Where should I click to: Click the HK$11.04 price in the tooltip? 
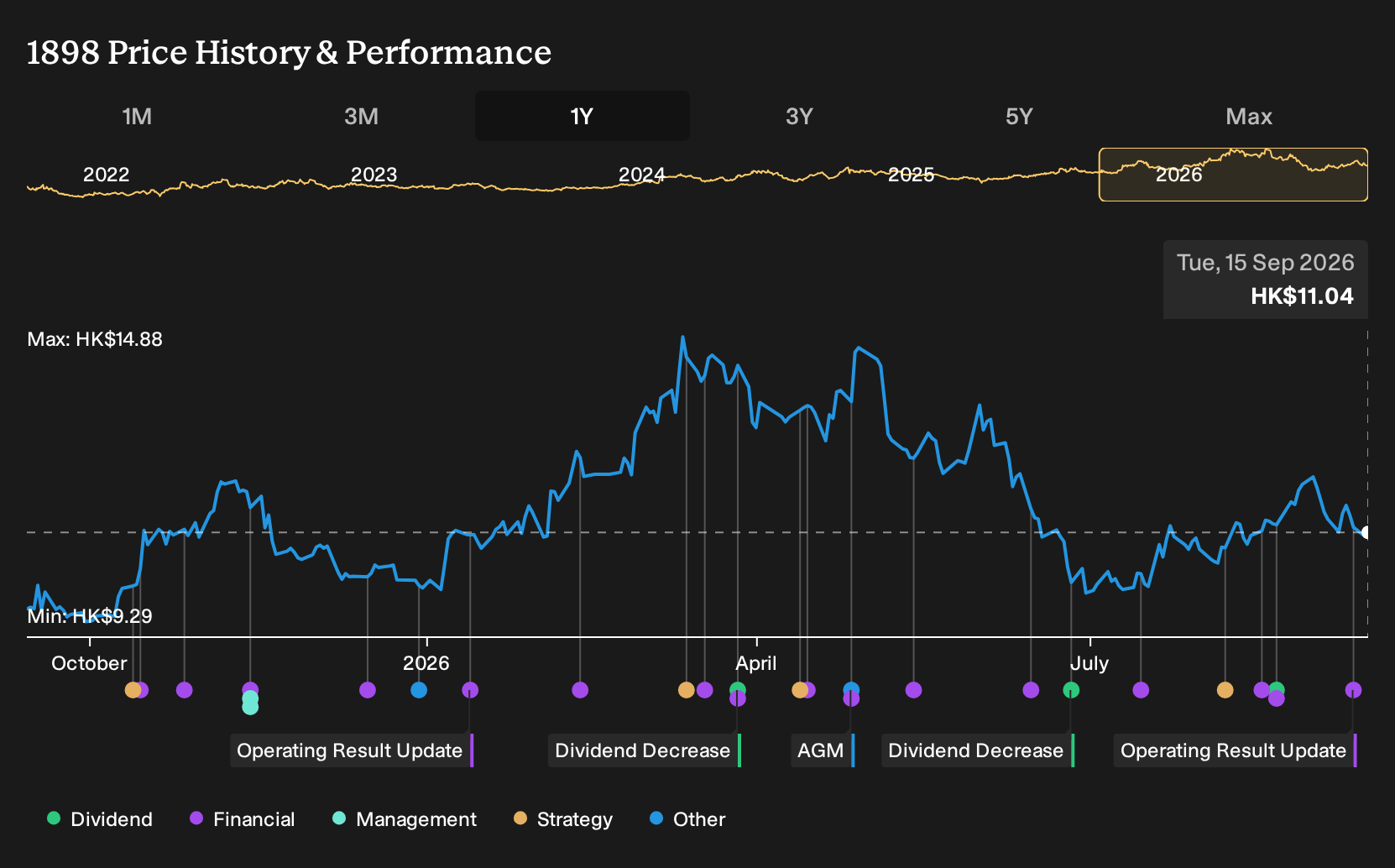(1302, 296)
